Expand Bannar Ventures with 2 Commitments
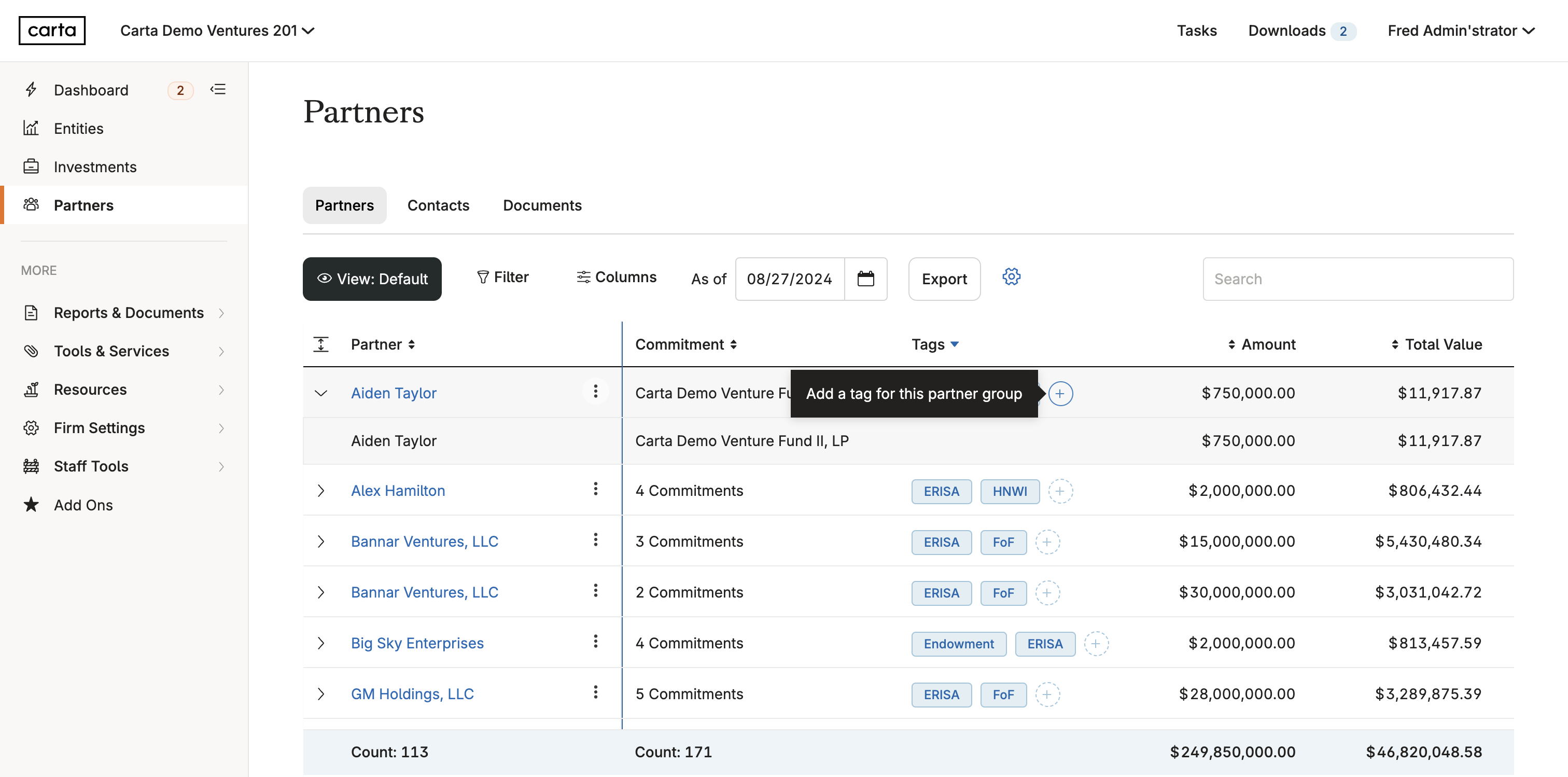1568x777 pixels. 321,592
